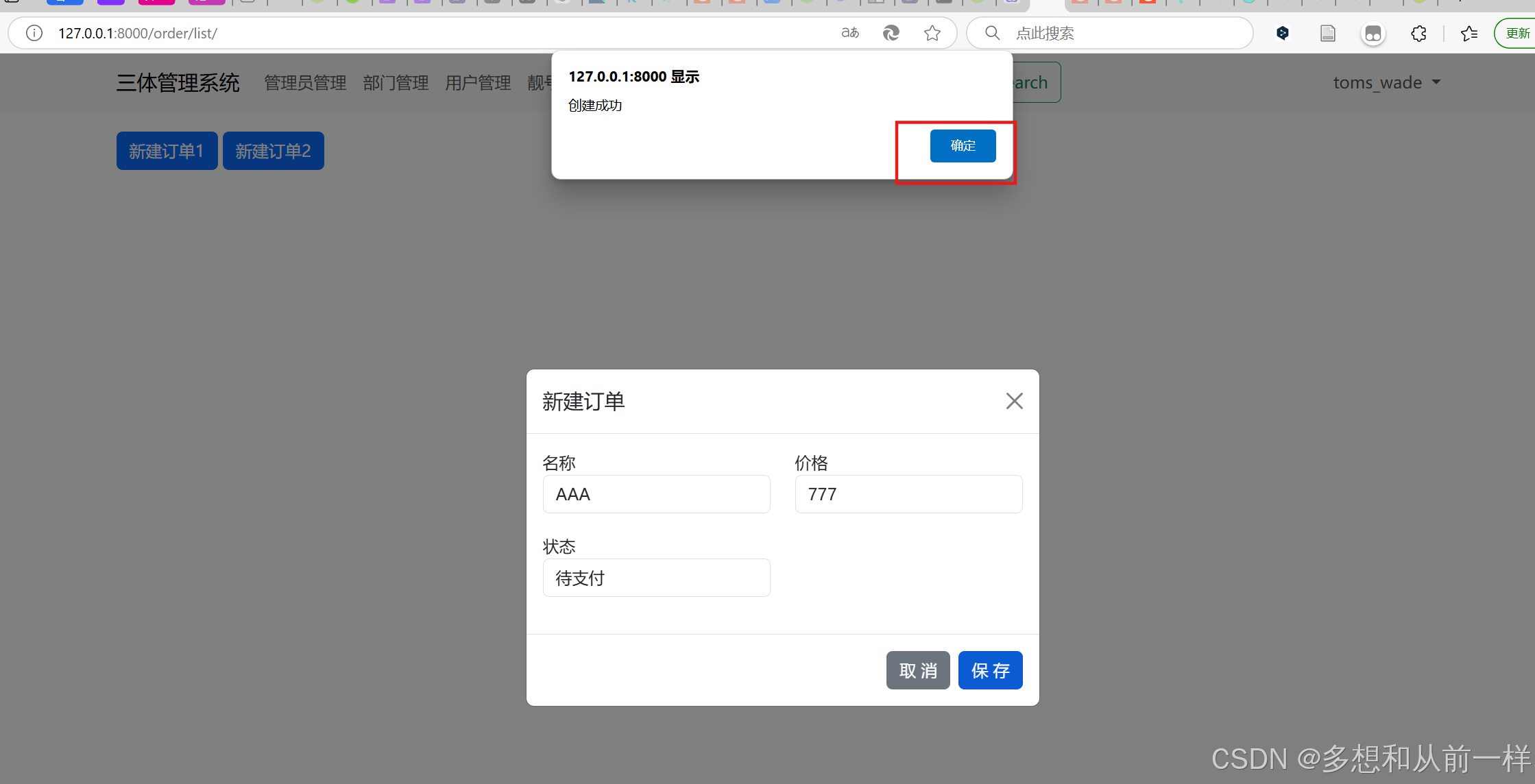Click the document page extension icon
The height and width of the screenshot is (784, 1535).
coord(1328,33)
